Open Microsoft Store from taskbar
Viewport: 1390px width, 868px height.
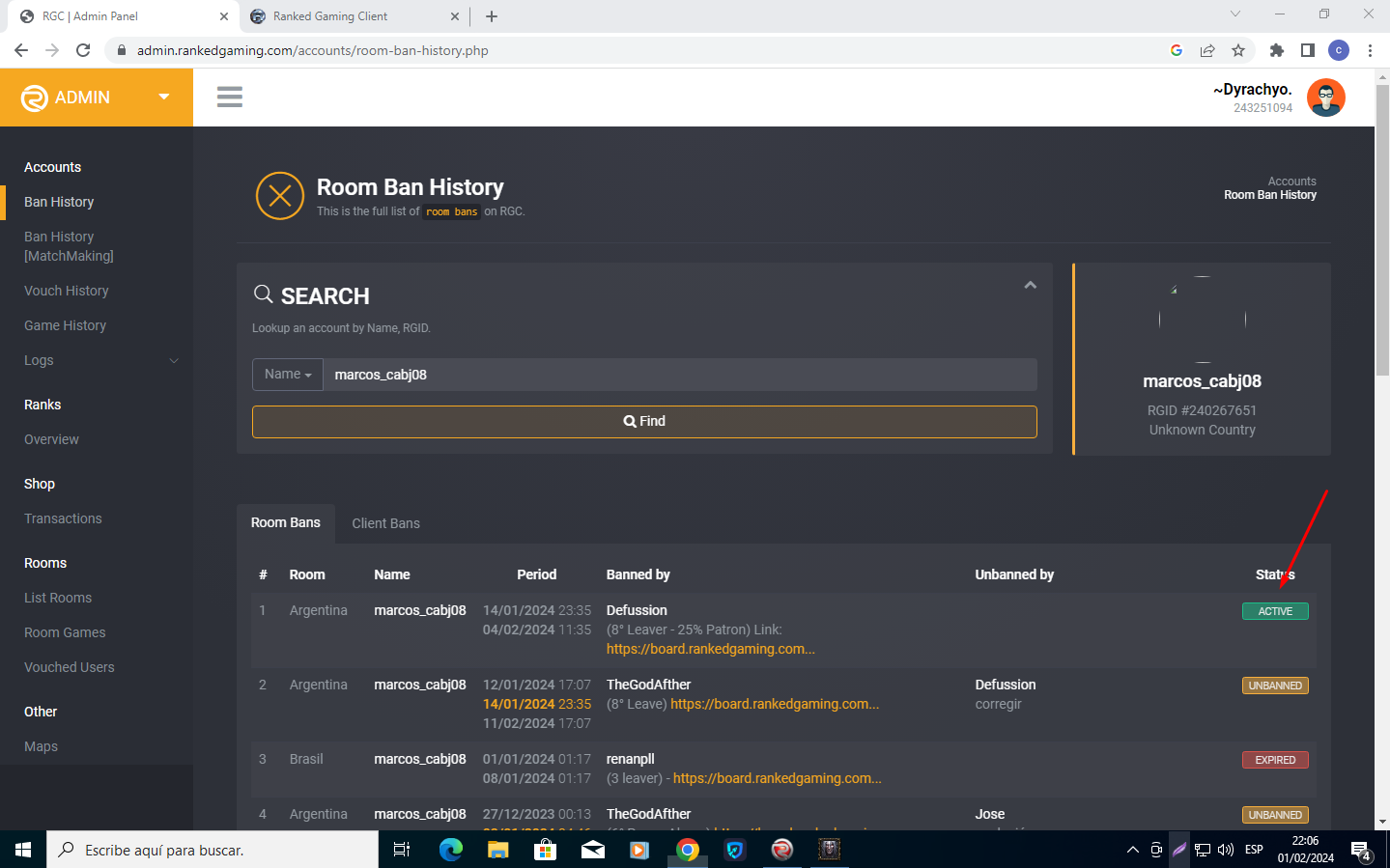545,850
